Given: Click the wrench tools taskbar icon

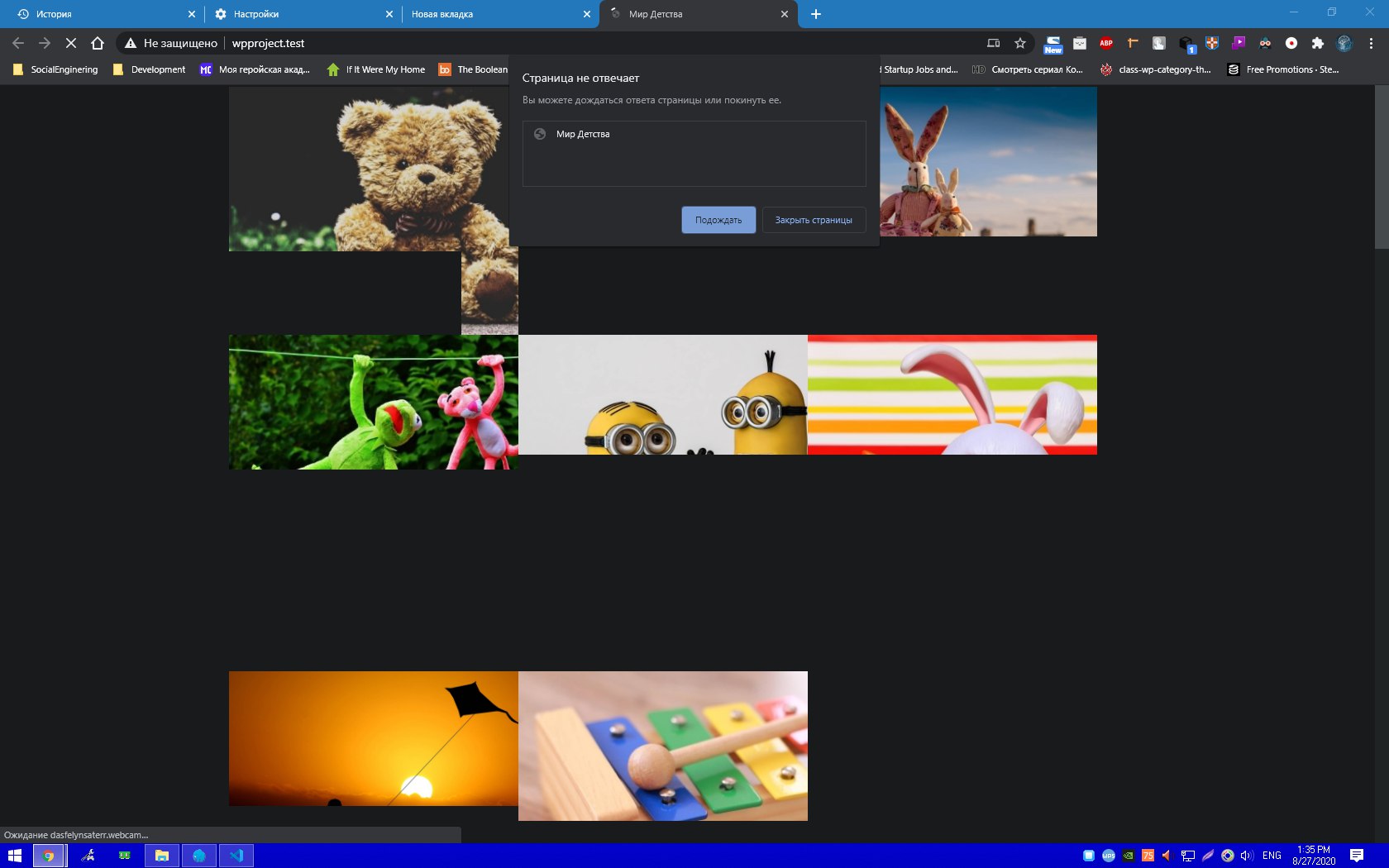Looking at the screenshot, I should pos(88,856).
